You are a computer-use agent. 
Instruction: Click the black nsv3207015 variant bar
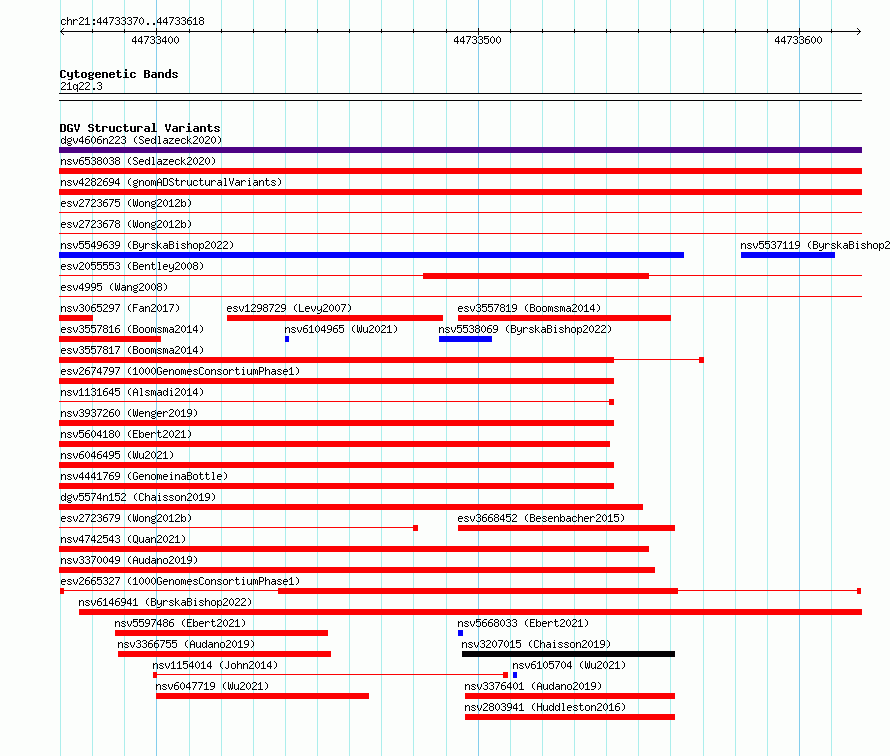point(568,654)
